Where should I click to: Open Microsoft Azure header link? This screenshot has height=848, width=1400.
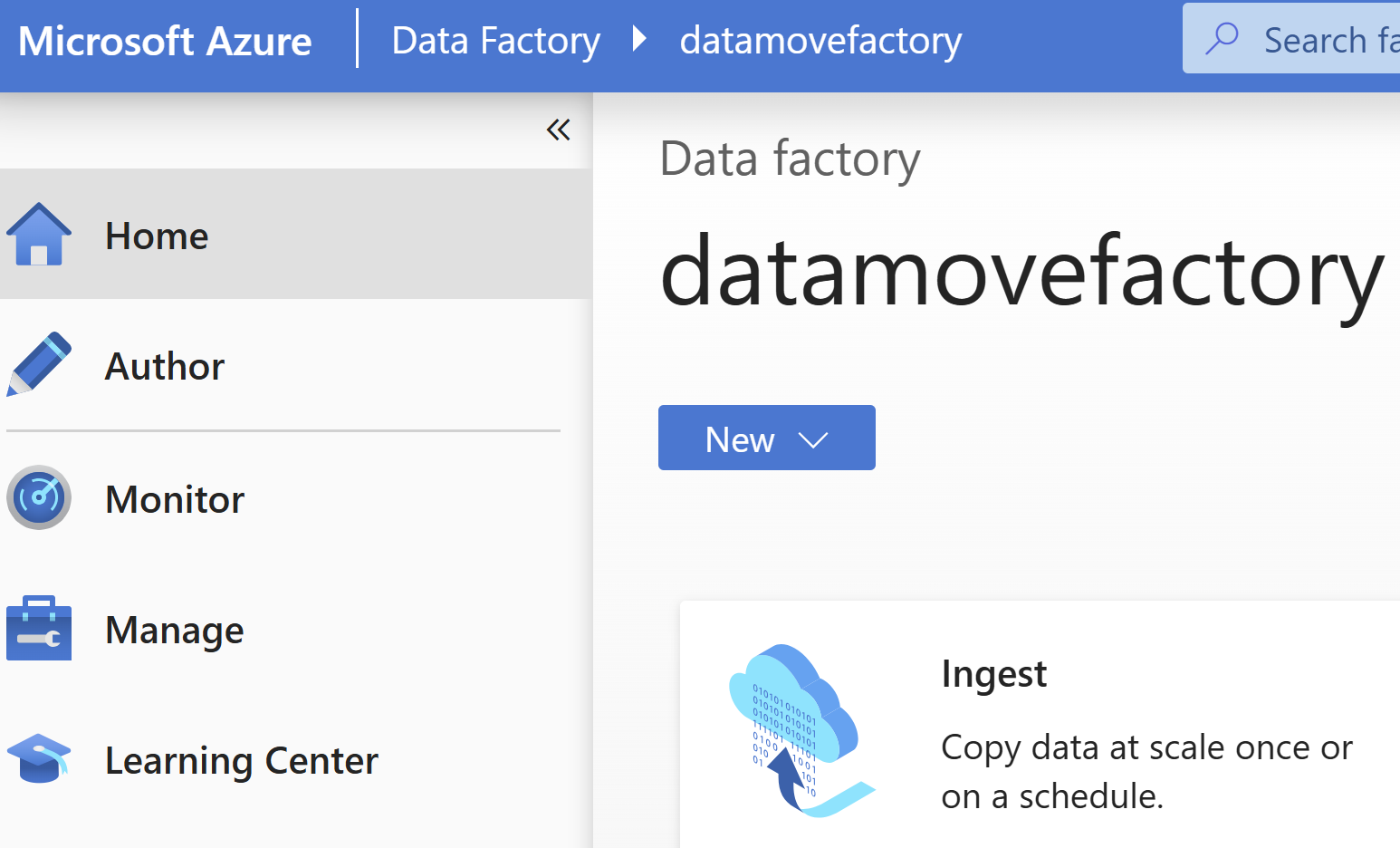pyautogui.click(x=165, y=41)
